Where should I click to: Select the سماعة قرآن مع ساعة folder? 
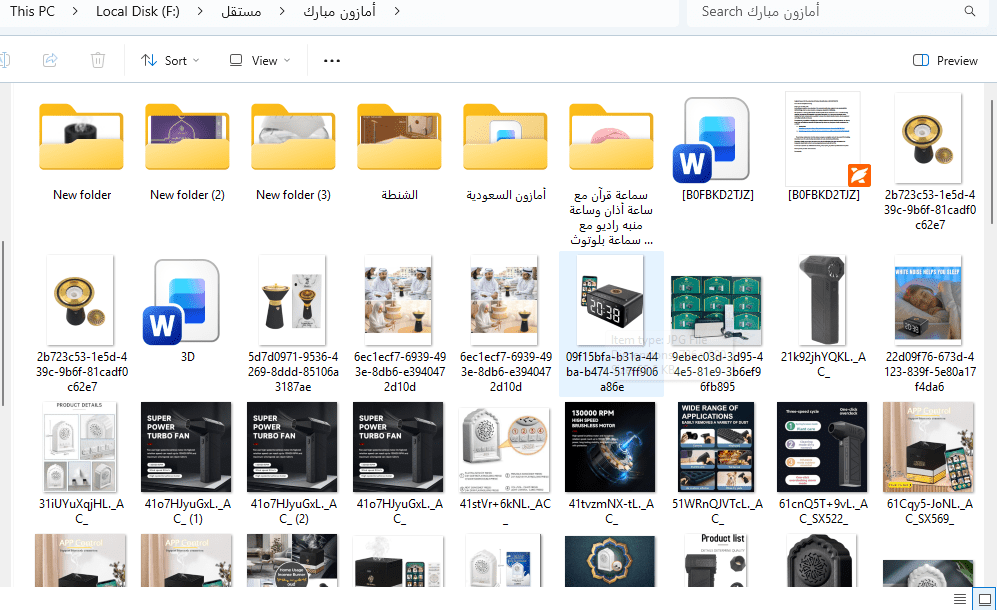611,137
